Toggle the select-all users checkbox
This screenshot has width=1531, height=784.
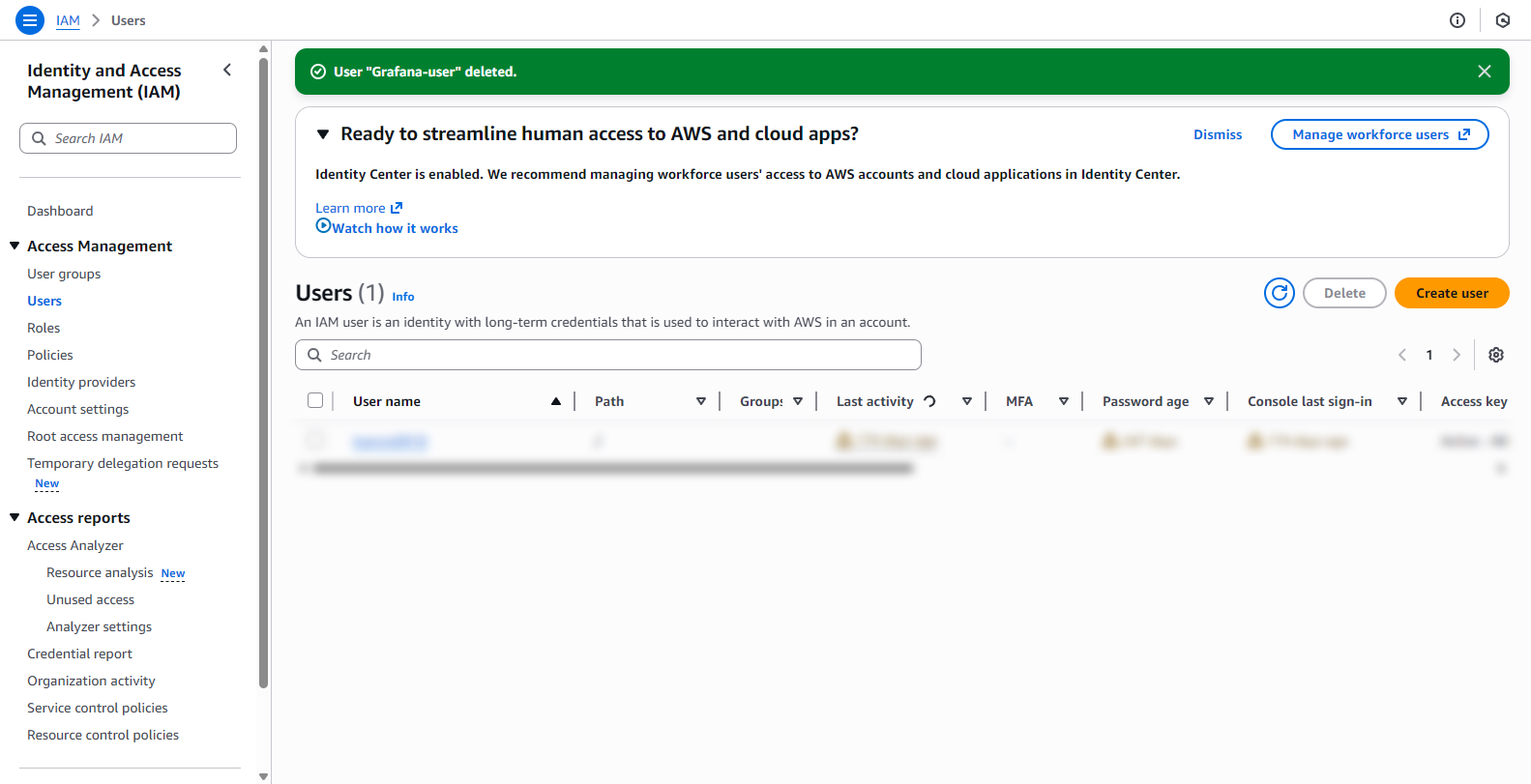tap(315, 400)
